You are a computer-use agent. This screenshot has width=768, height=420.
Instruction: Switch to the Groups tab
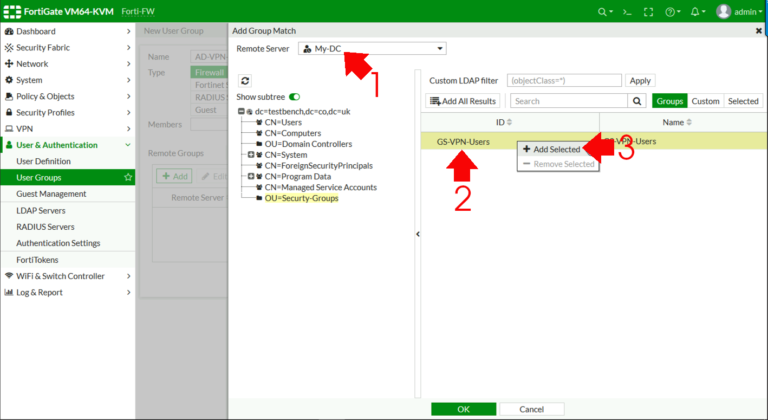point(670,101)
